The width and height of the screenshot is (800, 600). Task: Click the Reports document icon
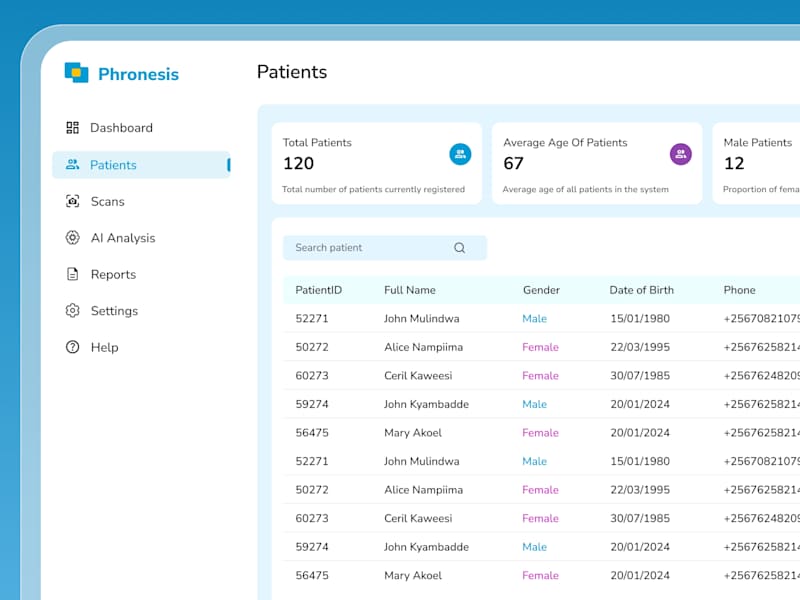pos(72,274)
